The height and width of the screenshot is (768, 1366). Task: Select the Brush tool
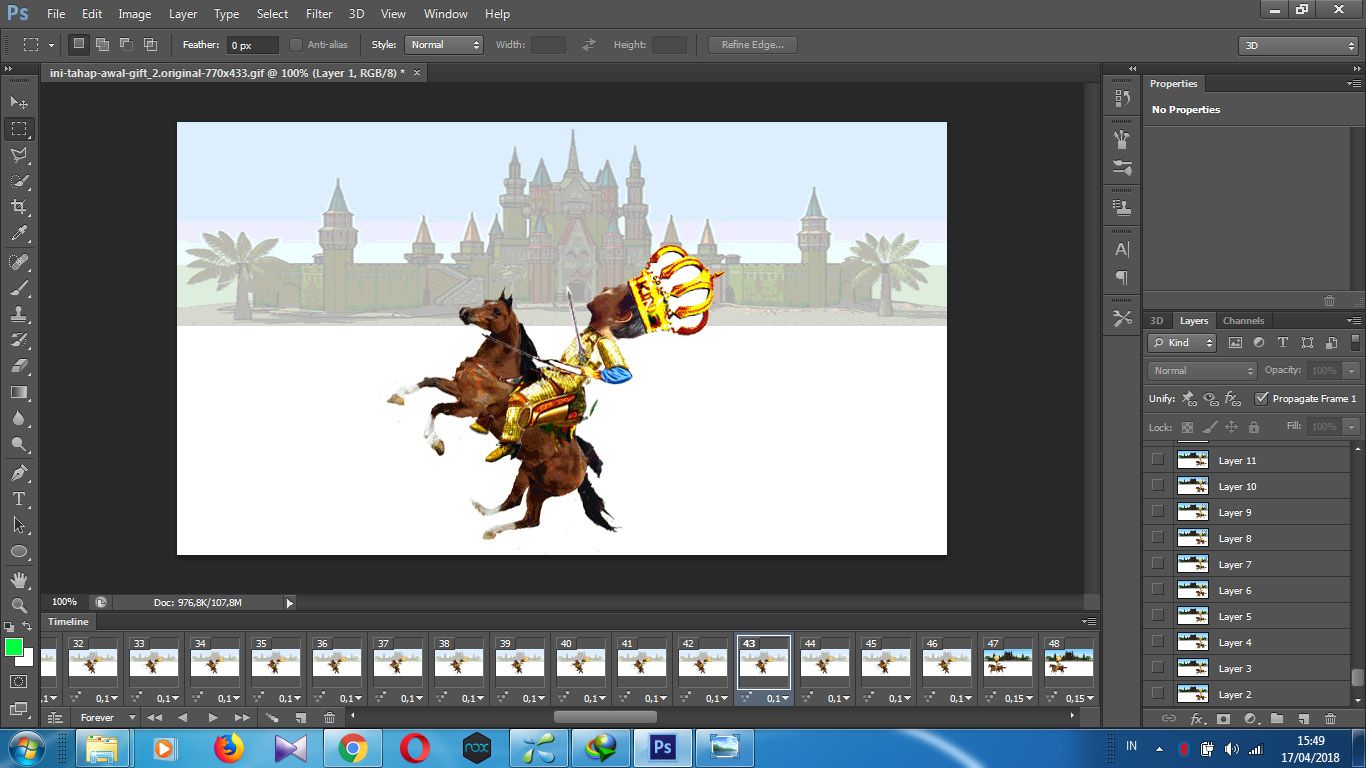coord(19,288)
